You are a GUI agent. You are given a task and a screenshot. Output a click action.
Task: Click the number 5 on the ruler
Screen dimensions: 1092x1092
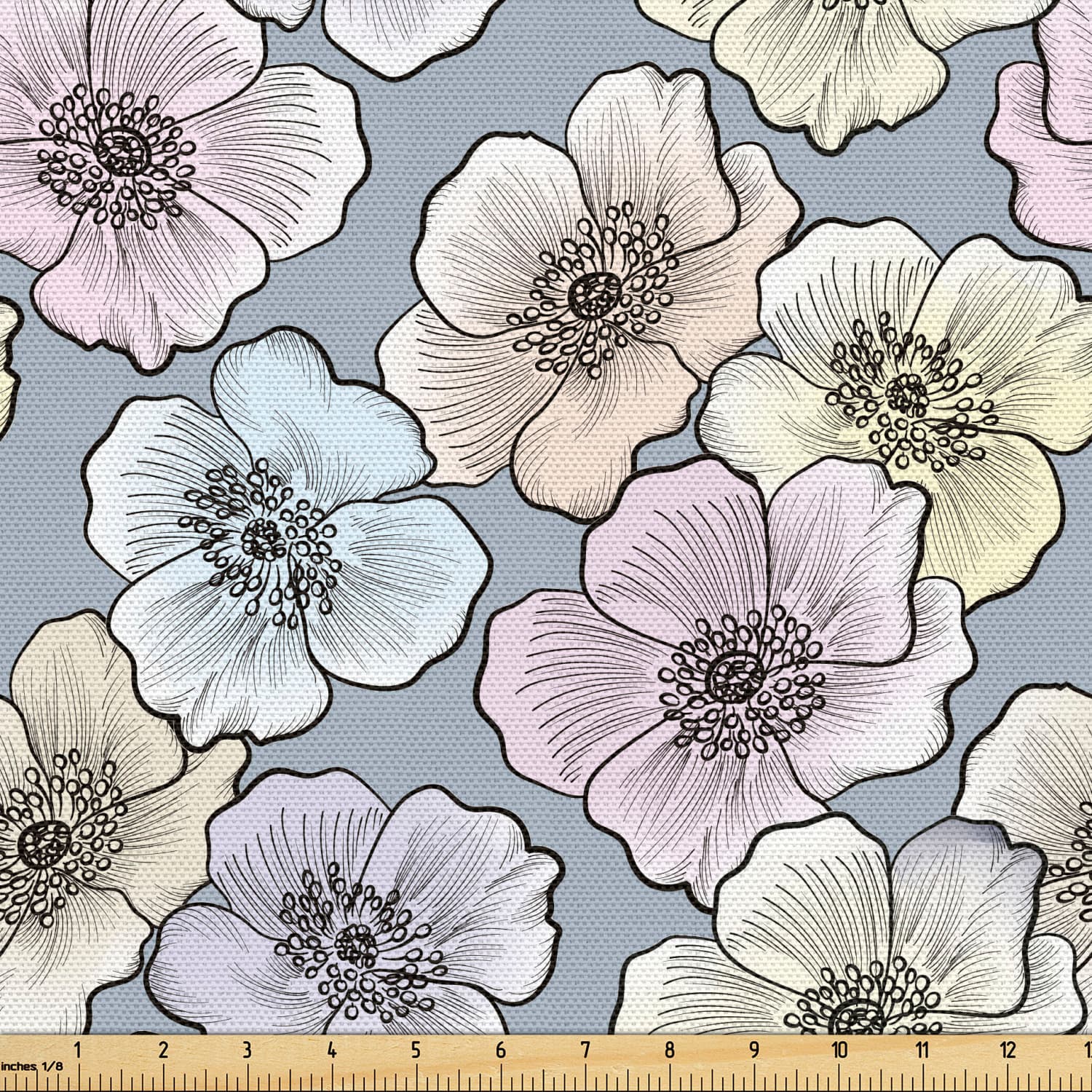pyautogui.click(x=416, y=1051)
